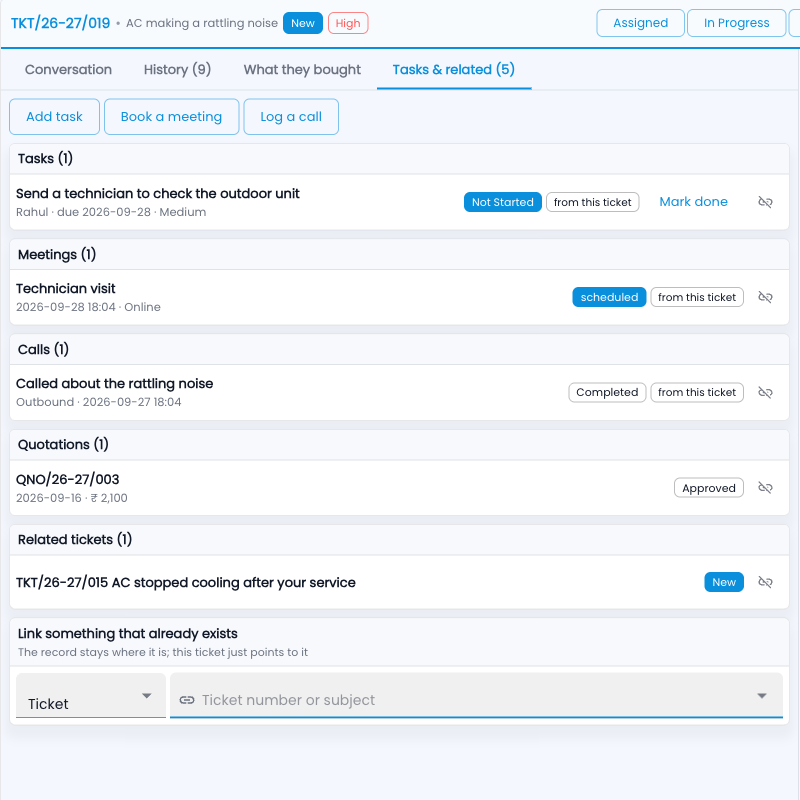Click 'from this ticket' tag on task row
Screen dimensions: 800x800
click(592, 202)
